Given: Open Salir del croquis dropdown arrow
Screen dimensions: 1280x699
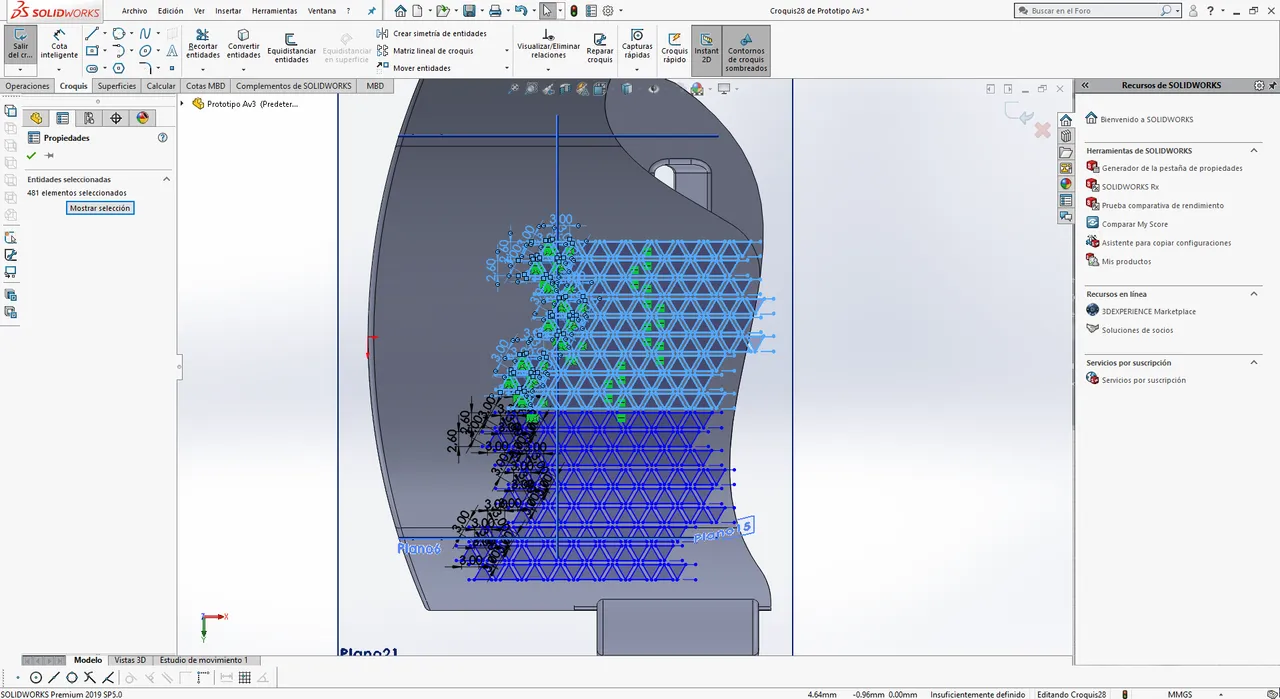Looking at the screenshot, I should pos(20,70).
